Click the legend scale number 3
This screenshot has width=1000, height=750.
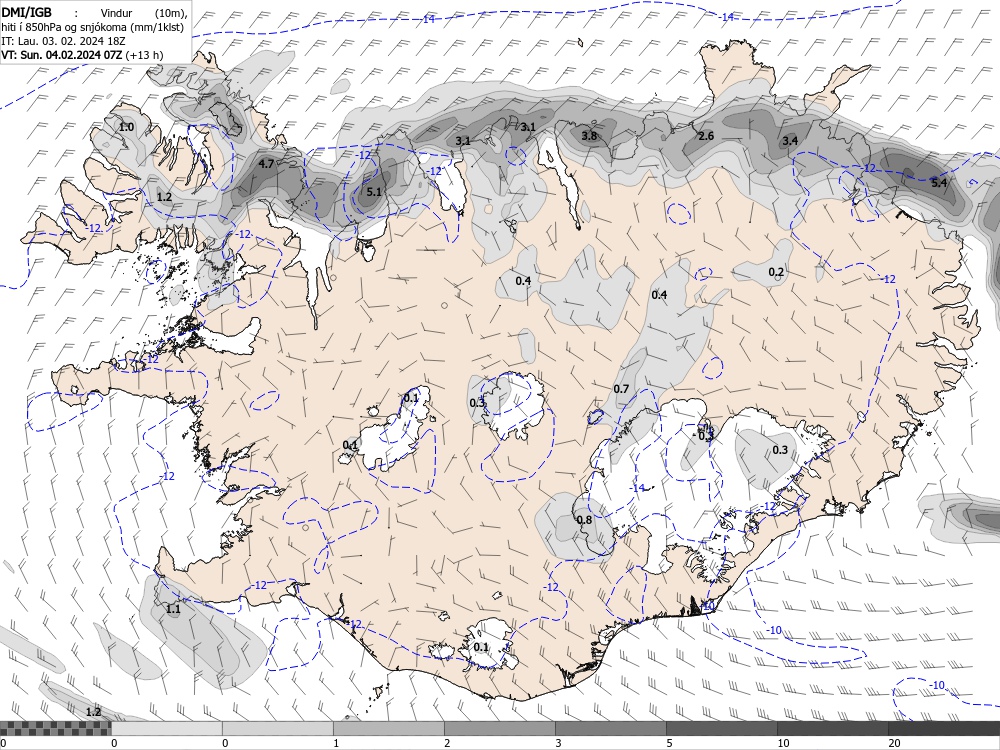558,743
